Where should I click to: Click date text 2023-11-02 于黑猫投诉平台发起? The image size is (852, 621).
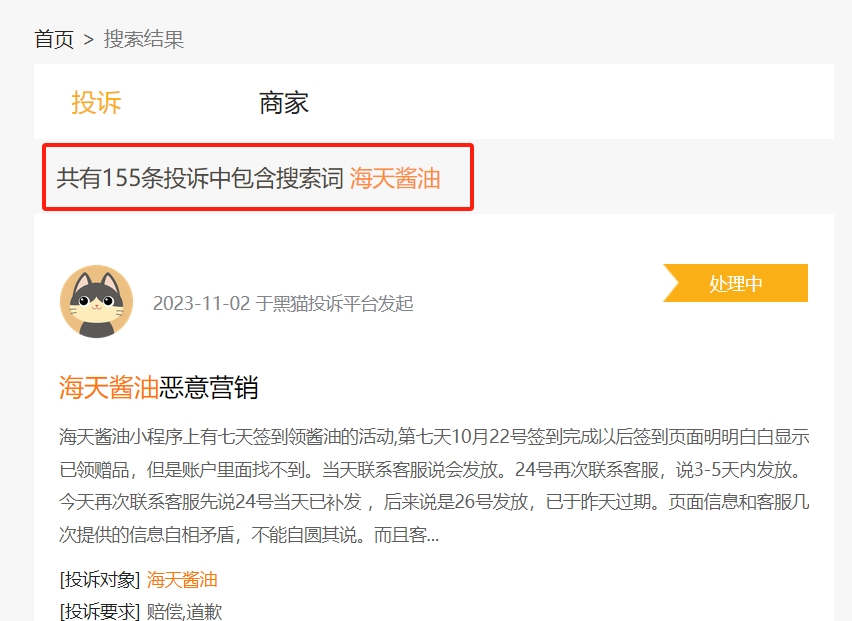pos(283,303)
